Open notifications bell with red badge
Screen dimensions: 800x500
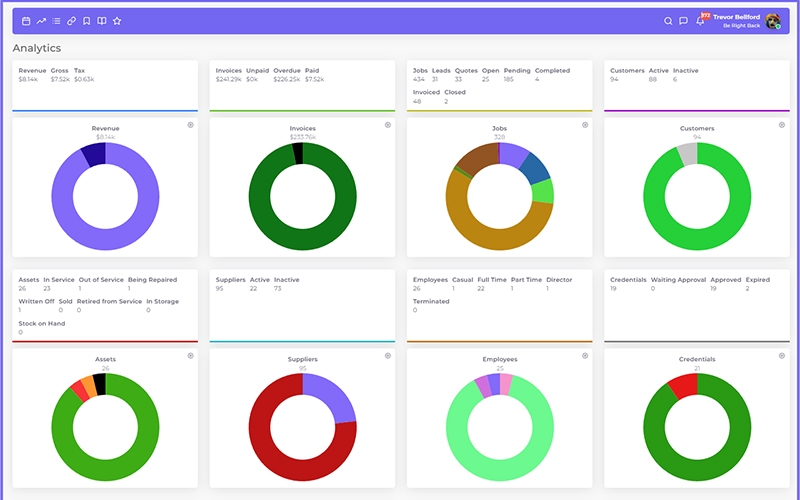click(701, 20)
